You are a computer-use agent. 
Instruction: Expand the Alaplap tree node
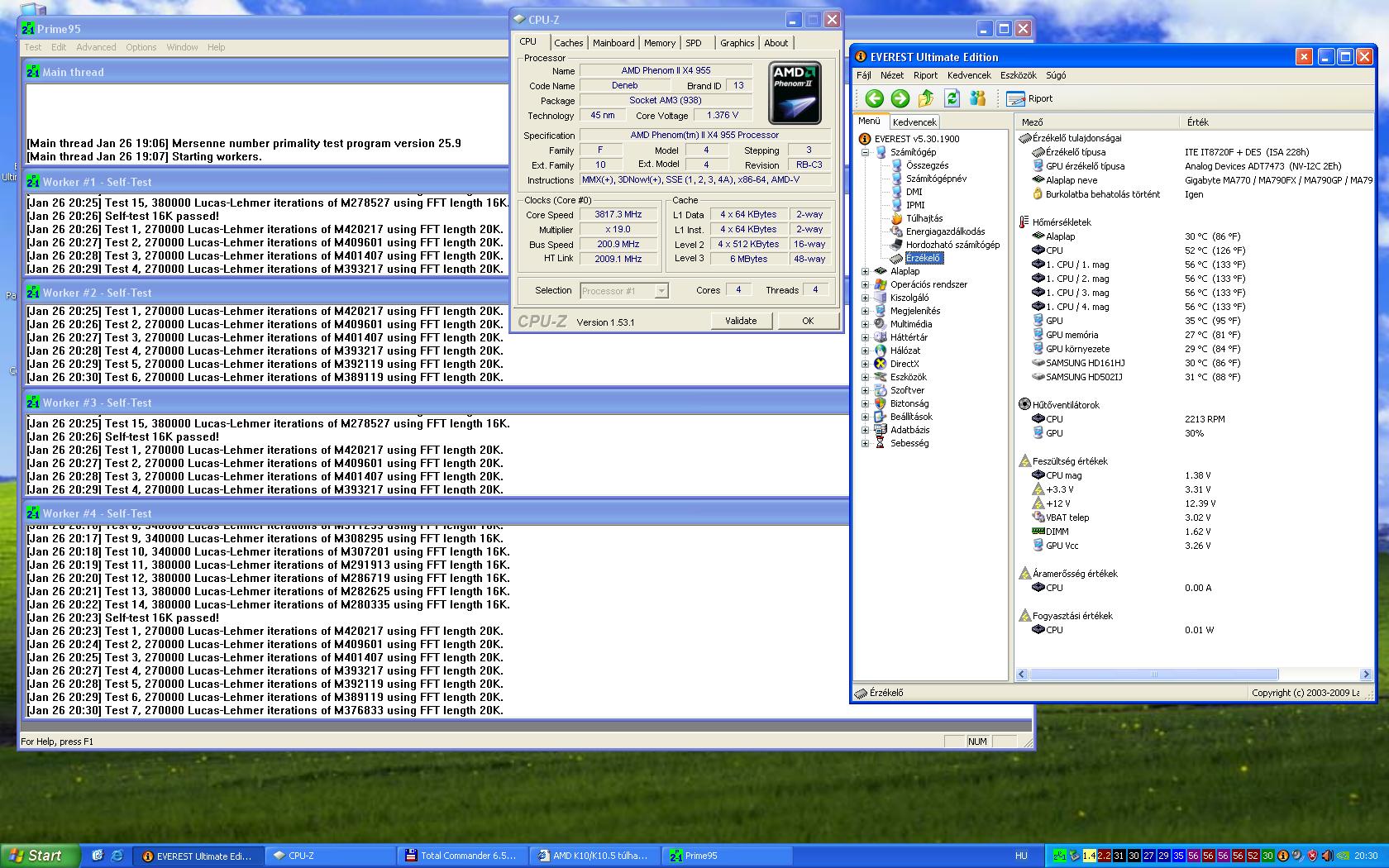[865, 271]
